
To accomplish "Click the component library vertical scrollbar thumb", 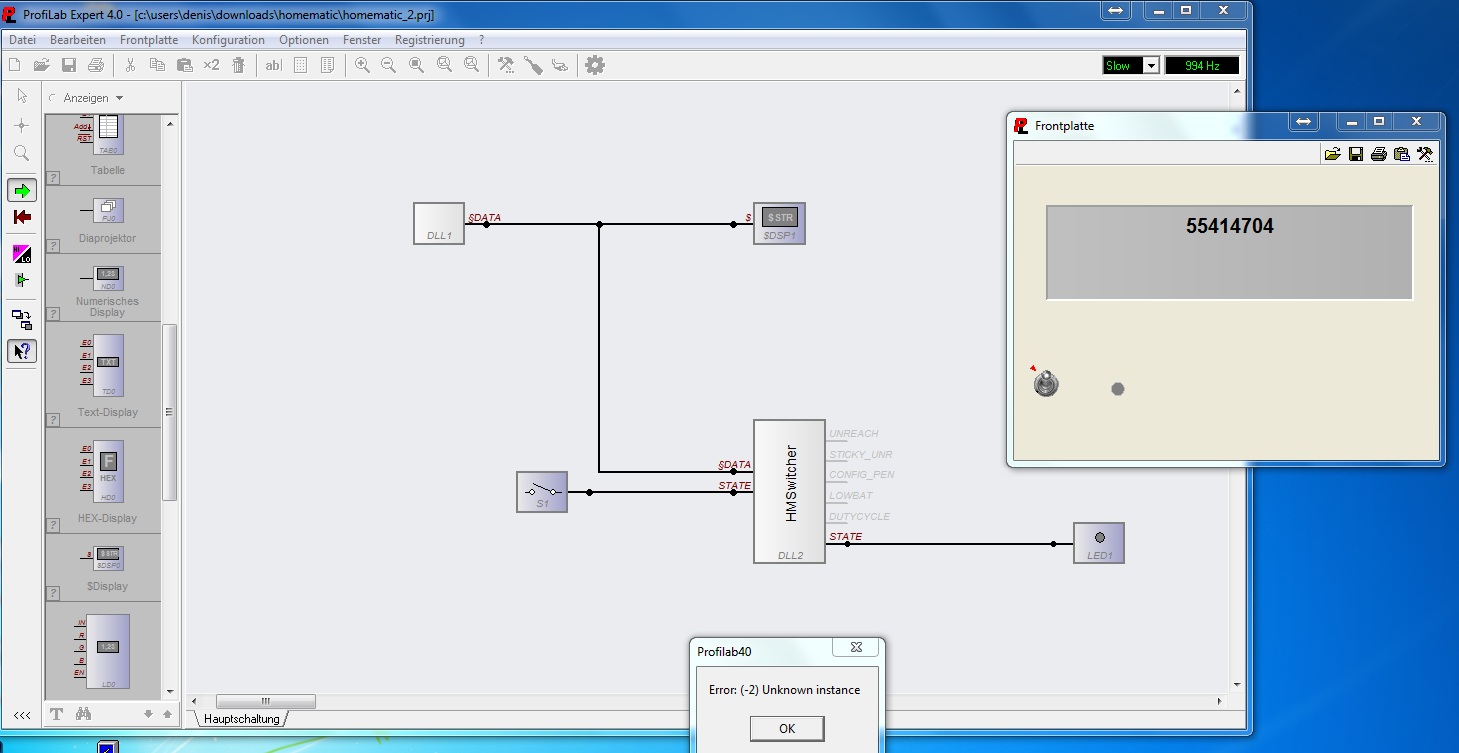I will [169, 412].
